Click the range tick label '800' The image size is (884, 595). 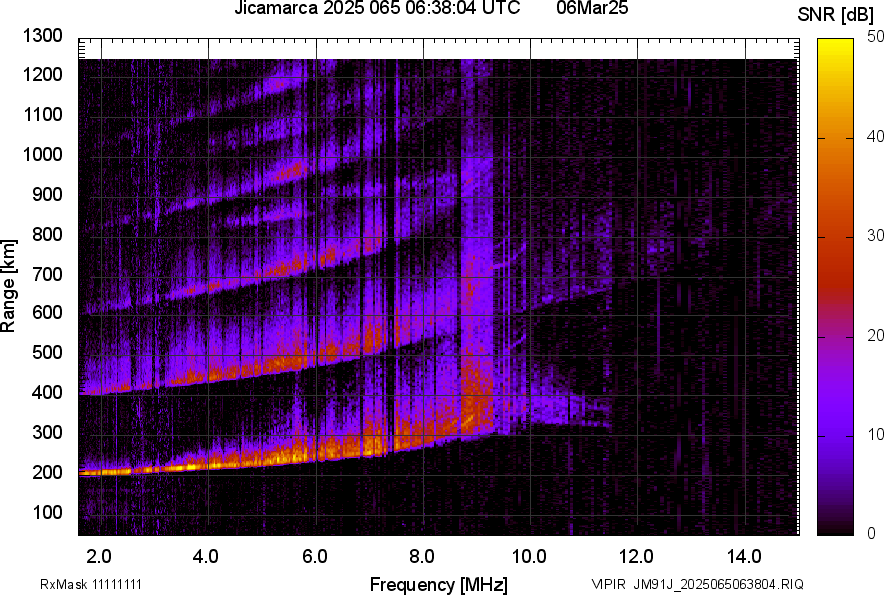pos(47,234)
